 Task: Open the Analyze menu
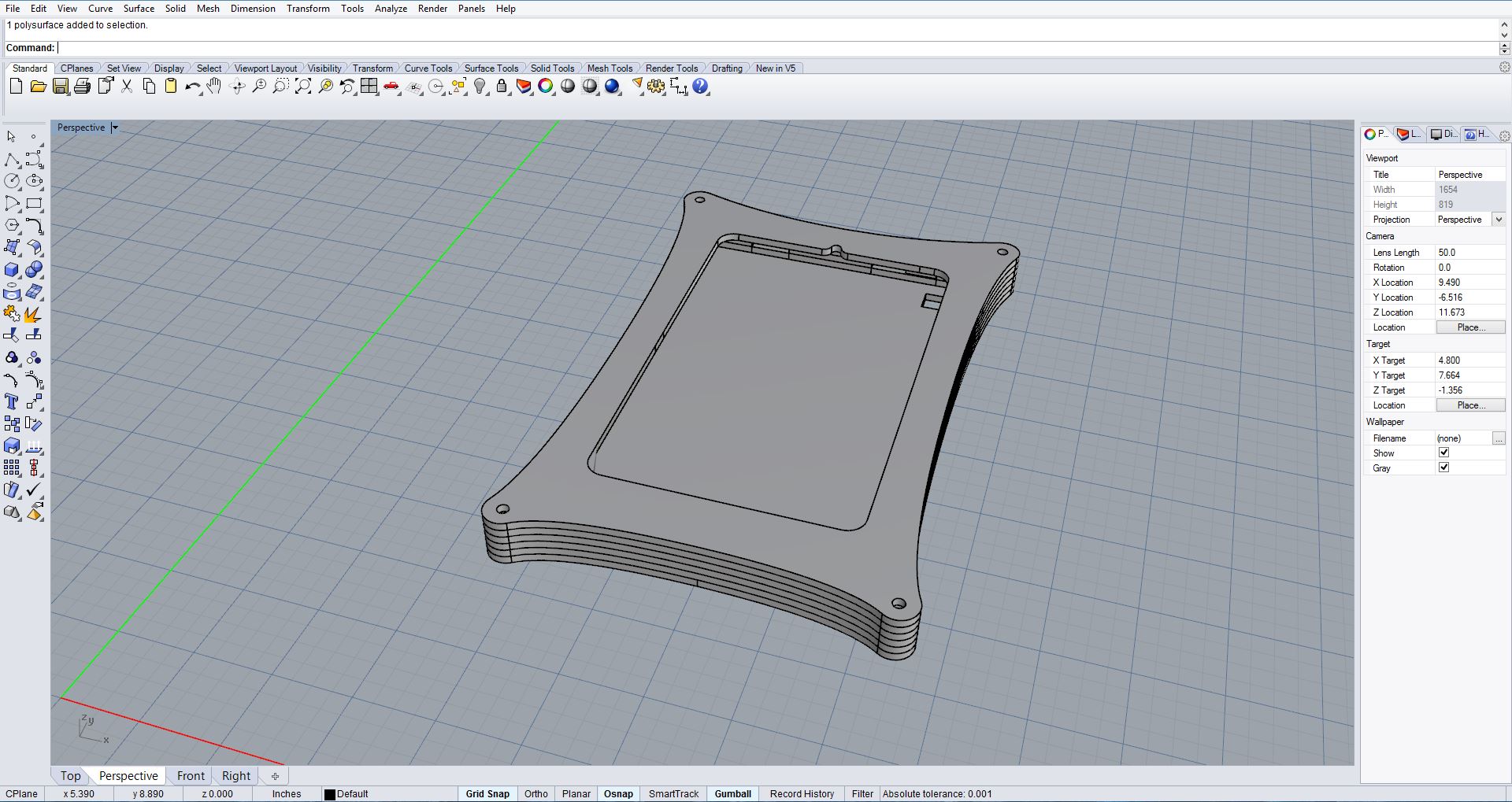(x=391, y=9)
